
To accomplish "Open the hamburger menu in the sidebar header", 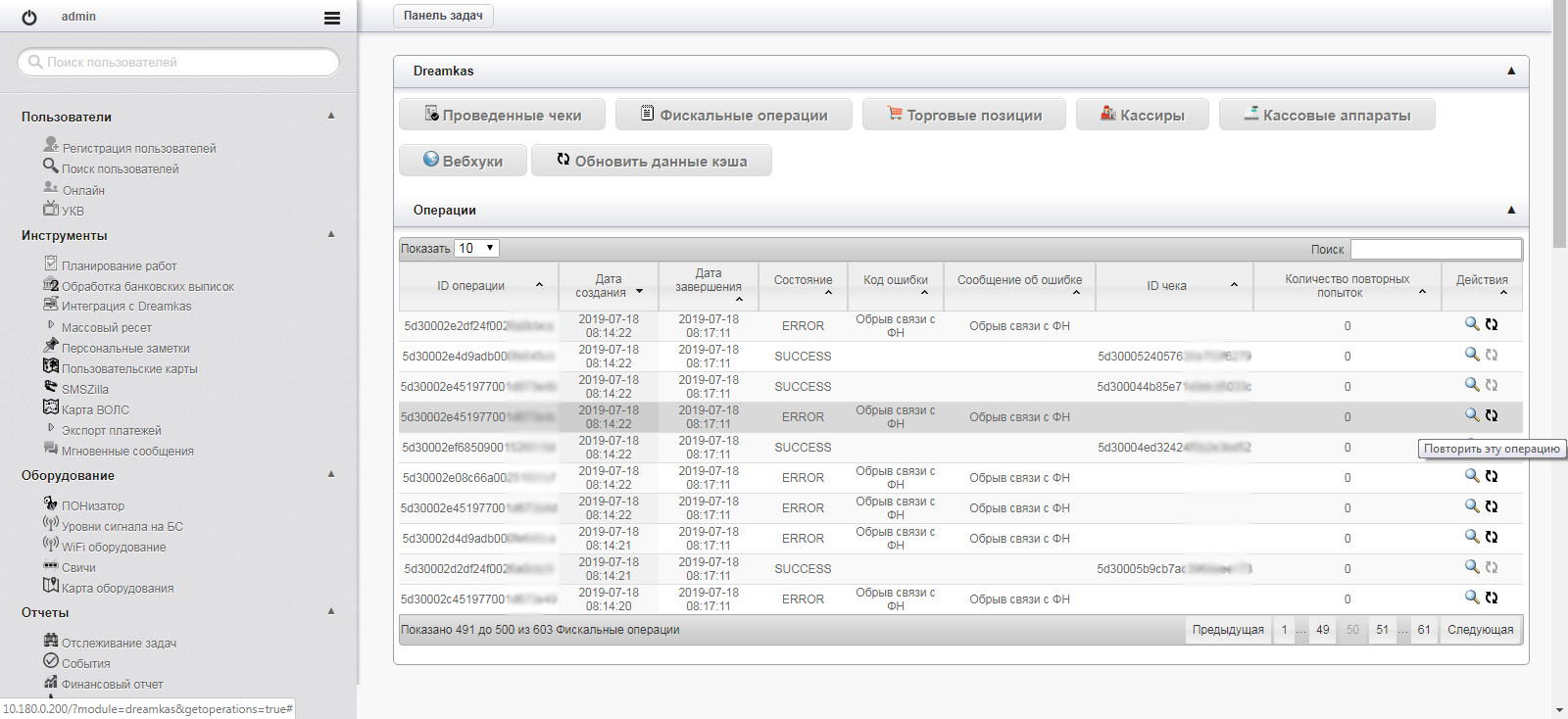I will pos(332,18).
